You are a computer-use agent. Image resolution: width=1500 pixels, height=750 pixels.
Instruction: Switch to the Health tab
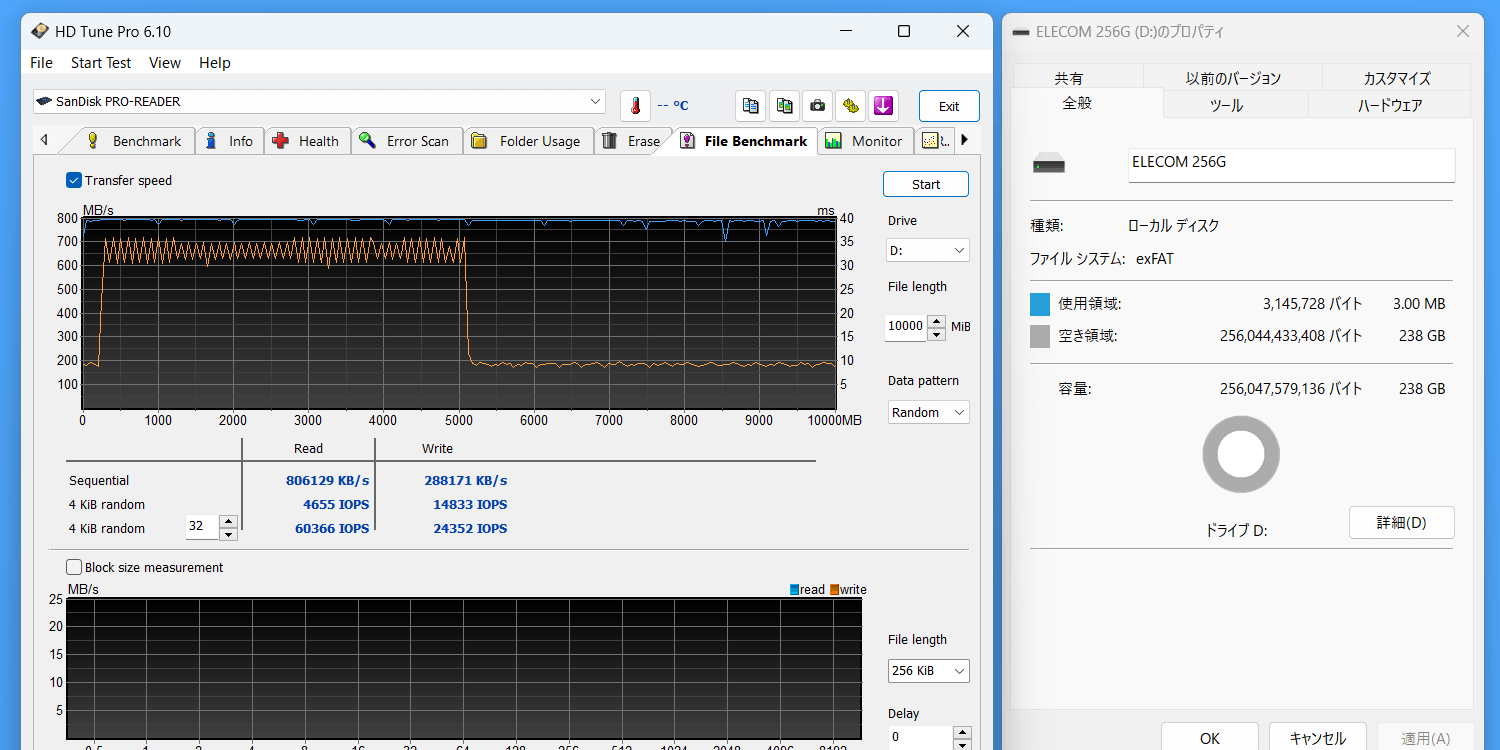point(308,141)
